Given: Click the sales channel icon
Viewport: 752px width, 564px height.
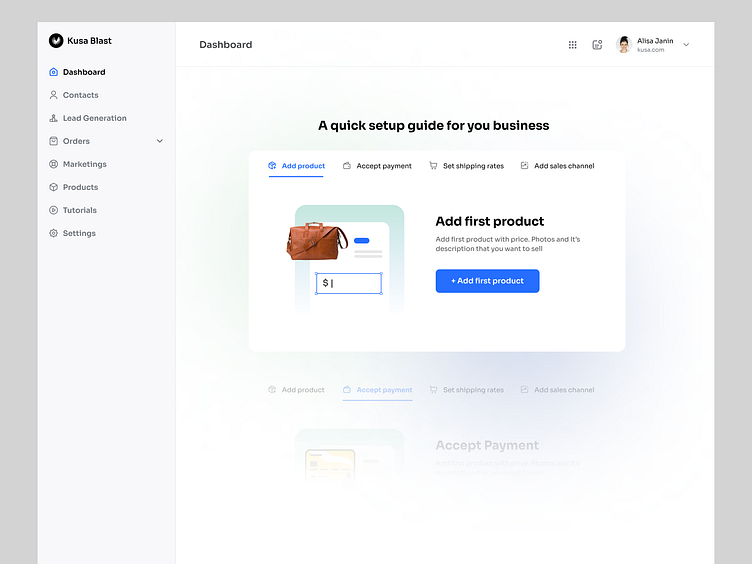Looking at the screenshot, I should point(525,165).
